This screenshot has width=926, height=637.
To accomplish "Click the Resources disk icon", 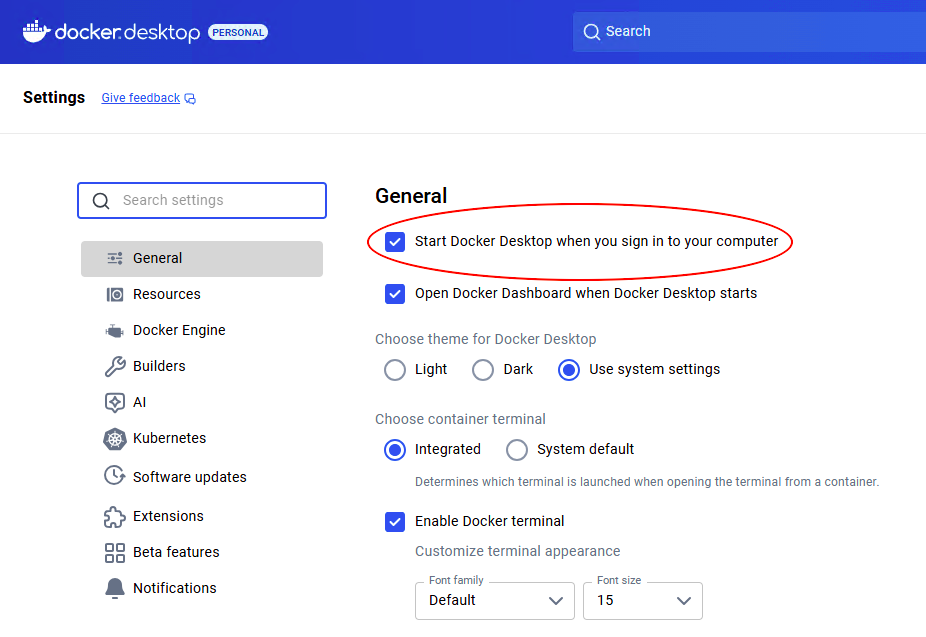I will [115, 294].
